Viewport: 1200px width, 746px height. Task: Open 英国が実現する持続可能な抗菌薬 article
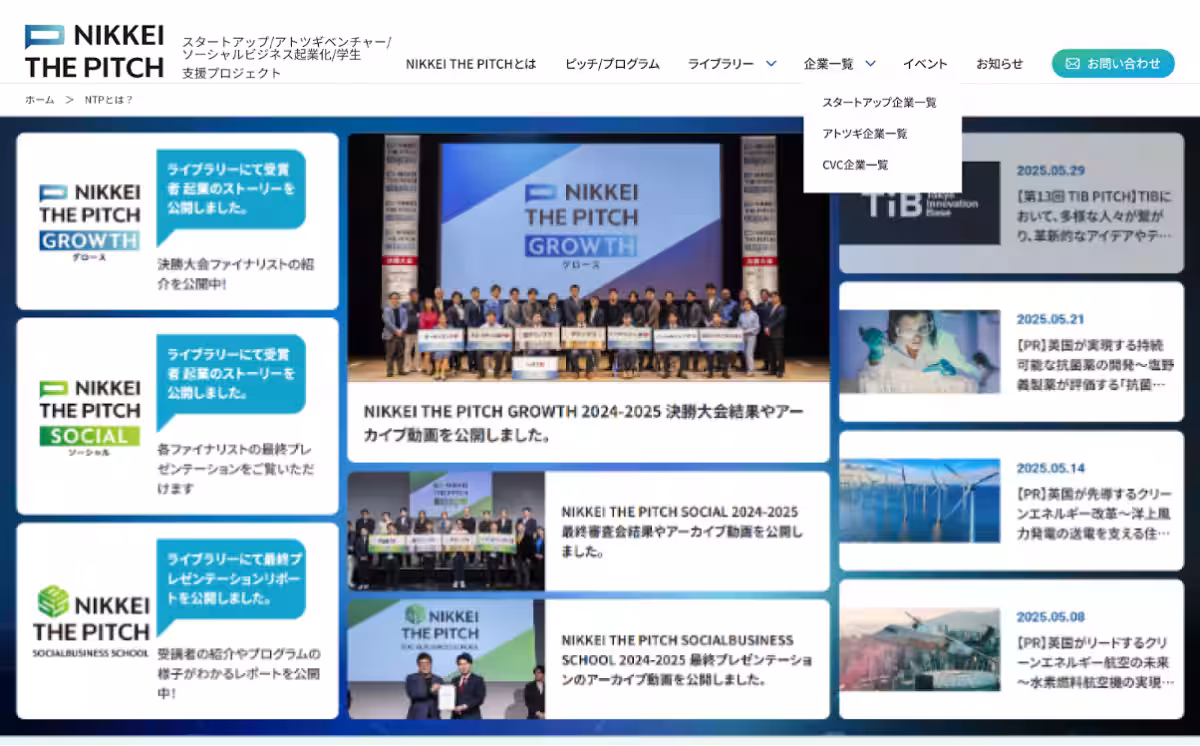(x=1095, y=365)
